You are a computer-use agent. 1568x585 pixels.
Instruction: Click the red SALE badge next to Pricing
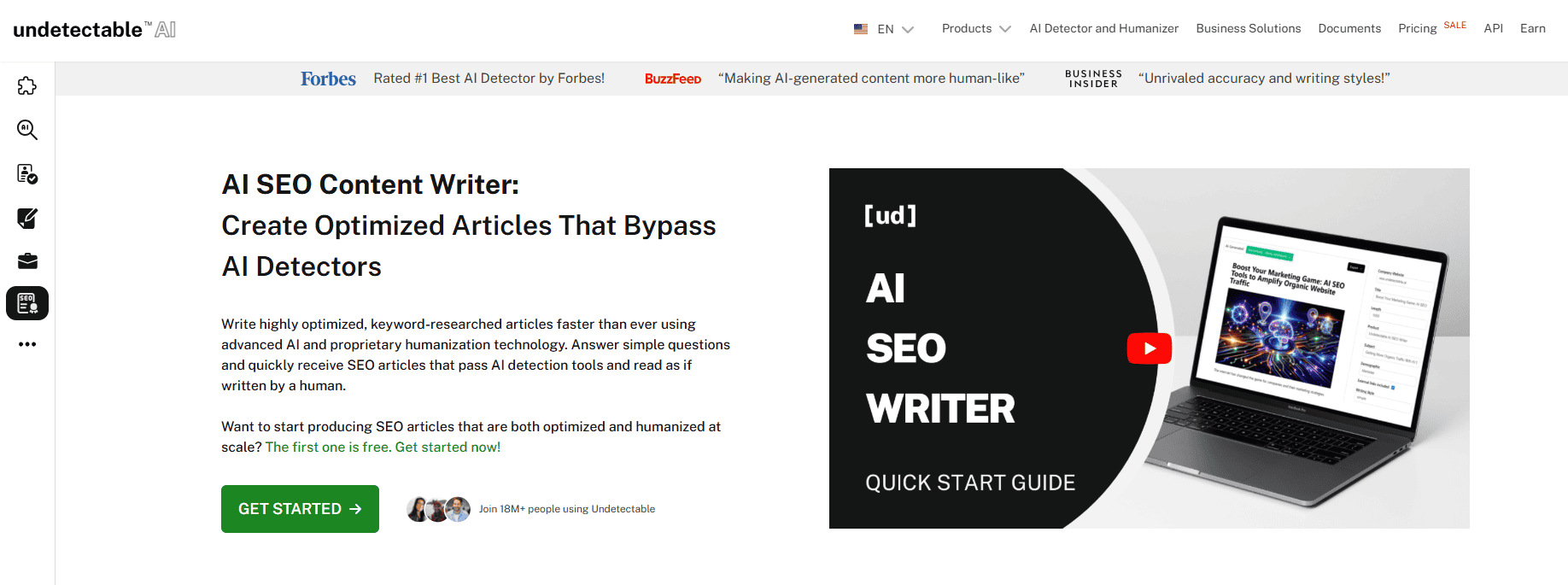(x=1455, y=25)
